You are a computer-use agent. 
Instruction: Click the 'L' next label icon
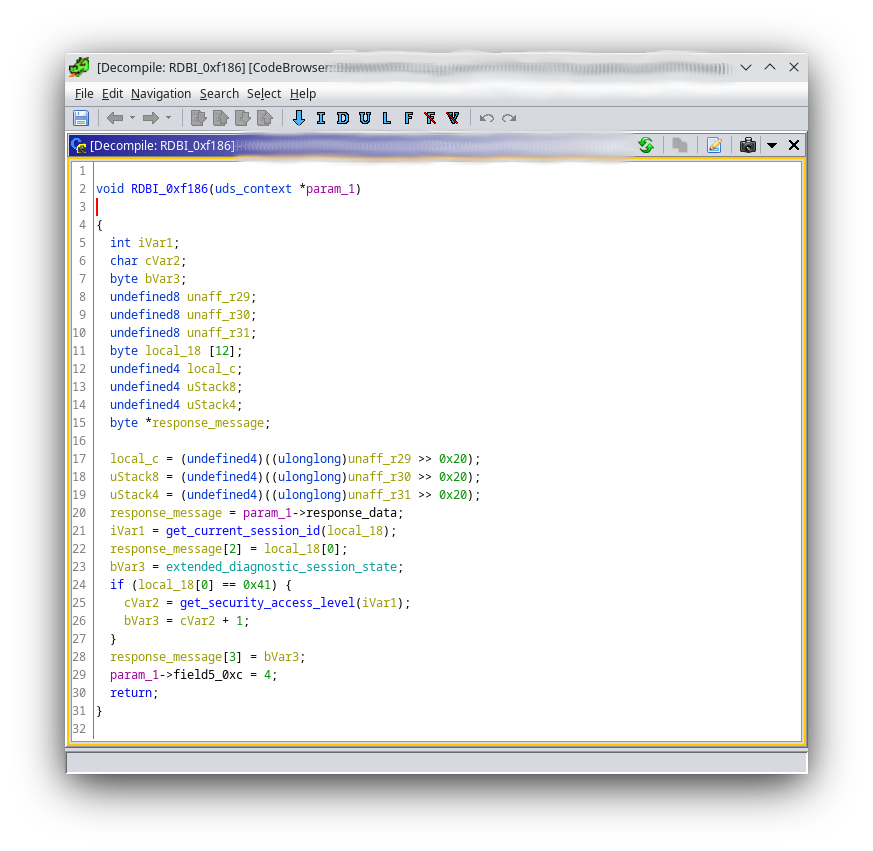(x=387, y=118)
